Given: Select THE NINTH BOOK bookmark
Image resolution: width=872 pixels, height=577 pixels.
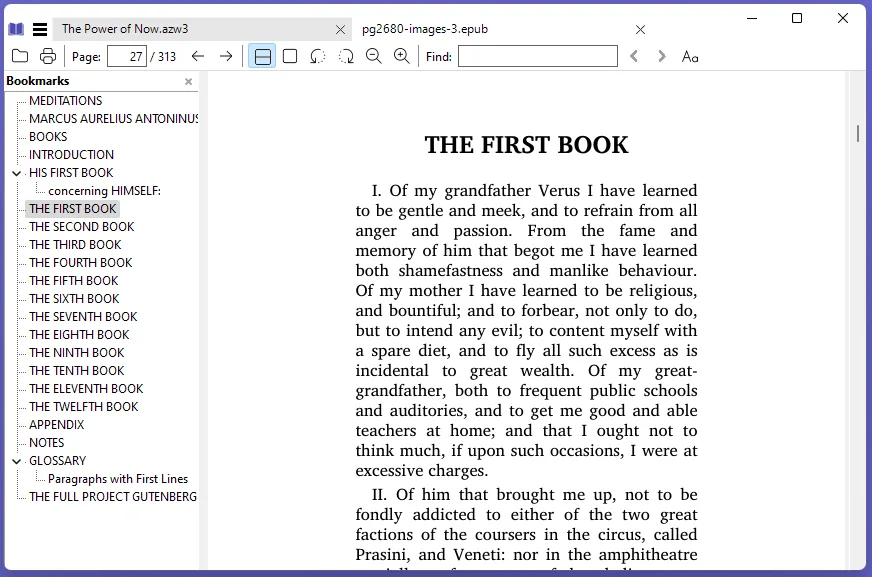Looking at the screenshot, I should 77,353.
